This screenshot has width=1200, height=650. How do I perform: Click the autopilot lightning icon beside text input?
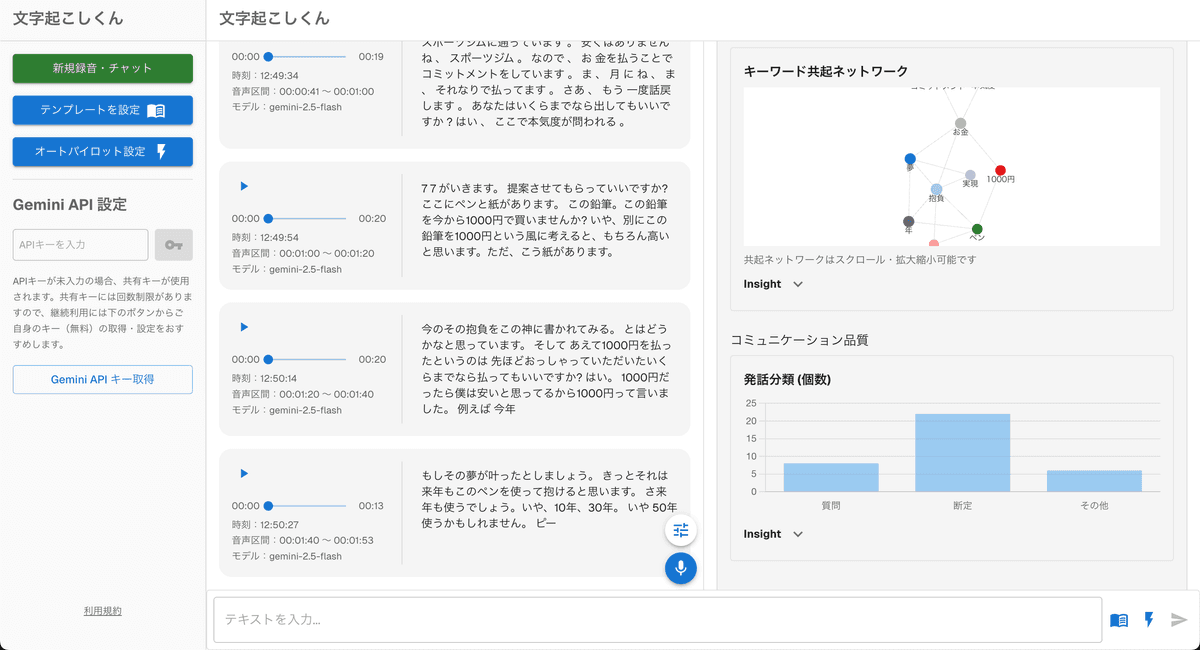pyautogui.click(x=1149, y=620)
